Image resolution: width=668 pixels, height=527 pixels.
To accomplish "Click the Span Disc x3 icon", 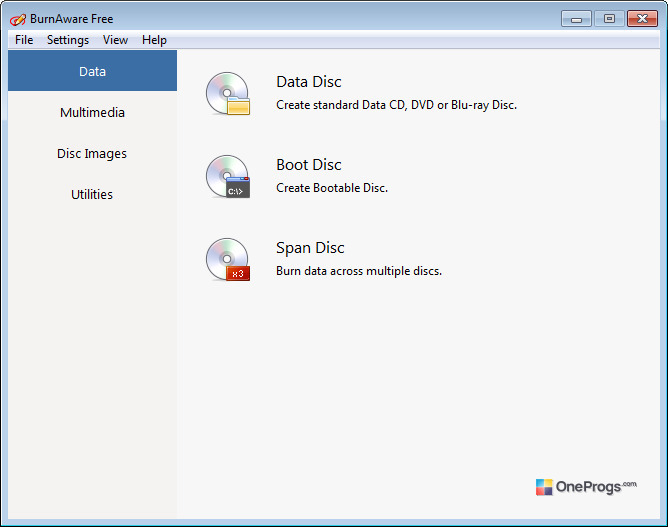I will coord(228,259).
